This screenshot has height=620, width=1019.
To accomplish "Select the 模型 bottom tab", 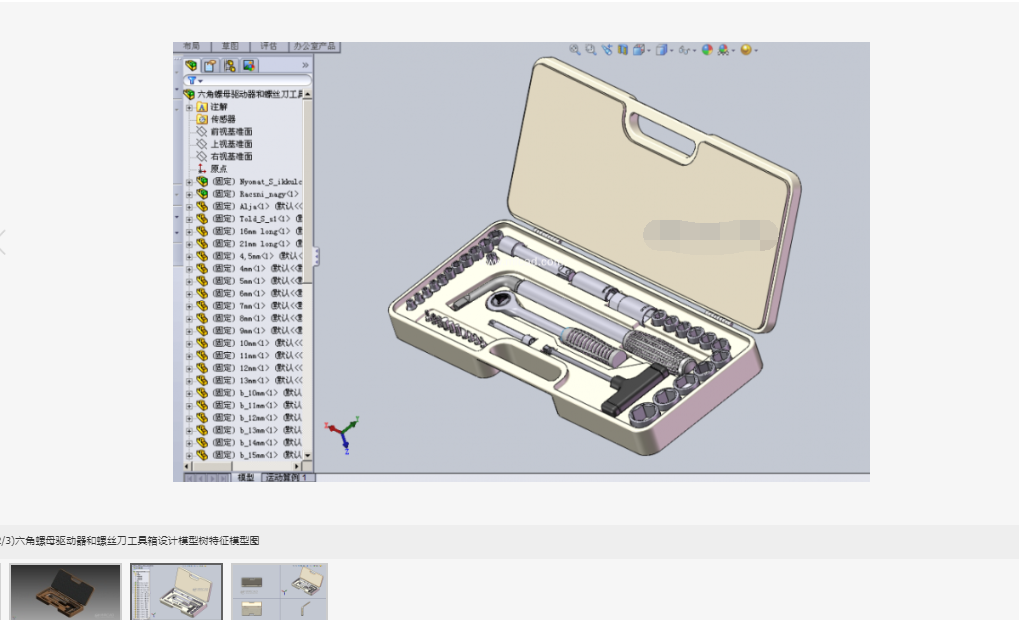I will [246, 478].
